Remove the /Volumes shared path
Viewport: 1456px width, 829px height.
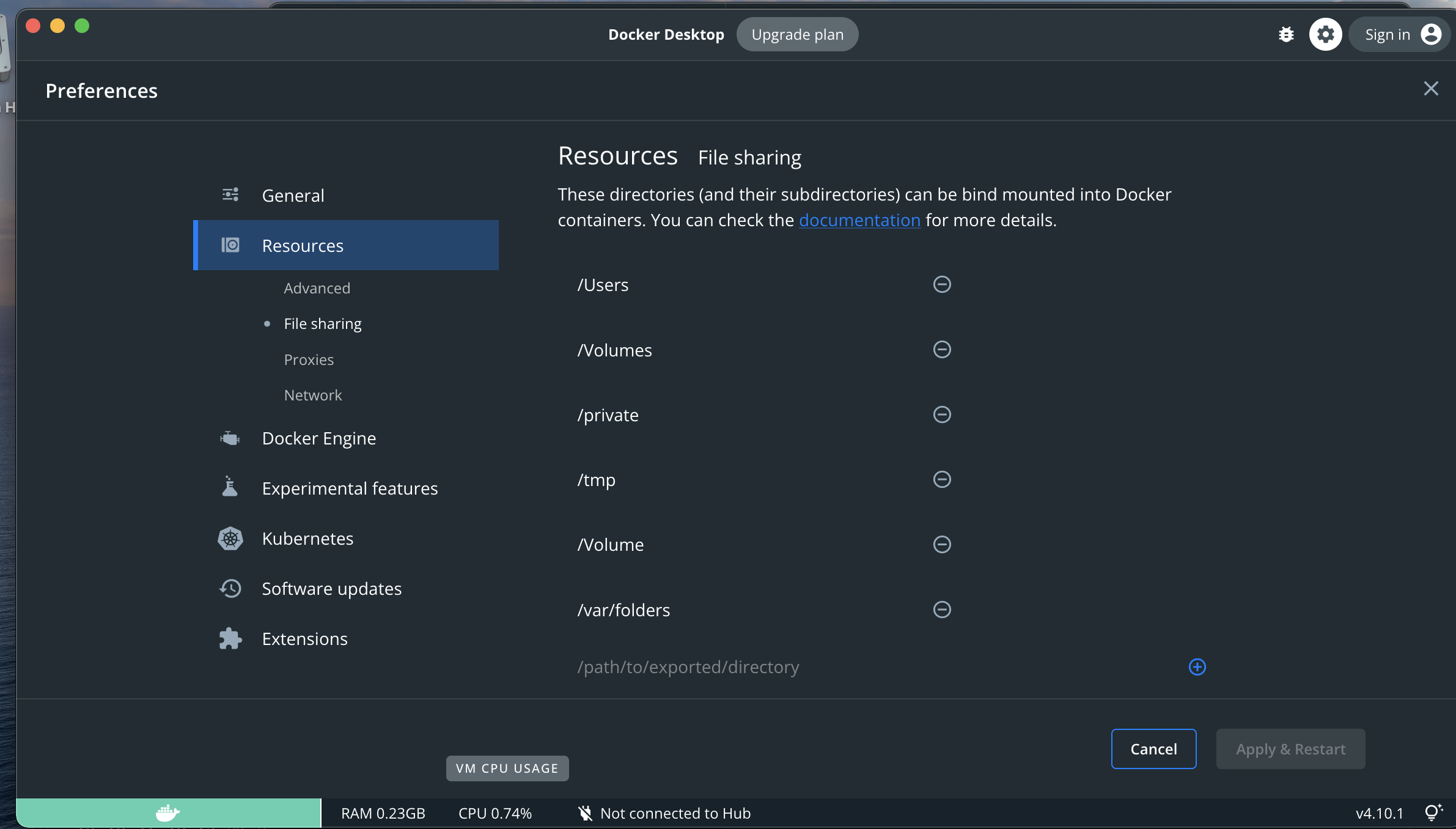click(941, 350)
